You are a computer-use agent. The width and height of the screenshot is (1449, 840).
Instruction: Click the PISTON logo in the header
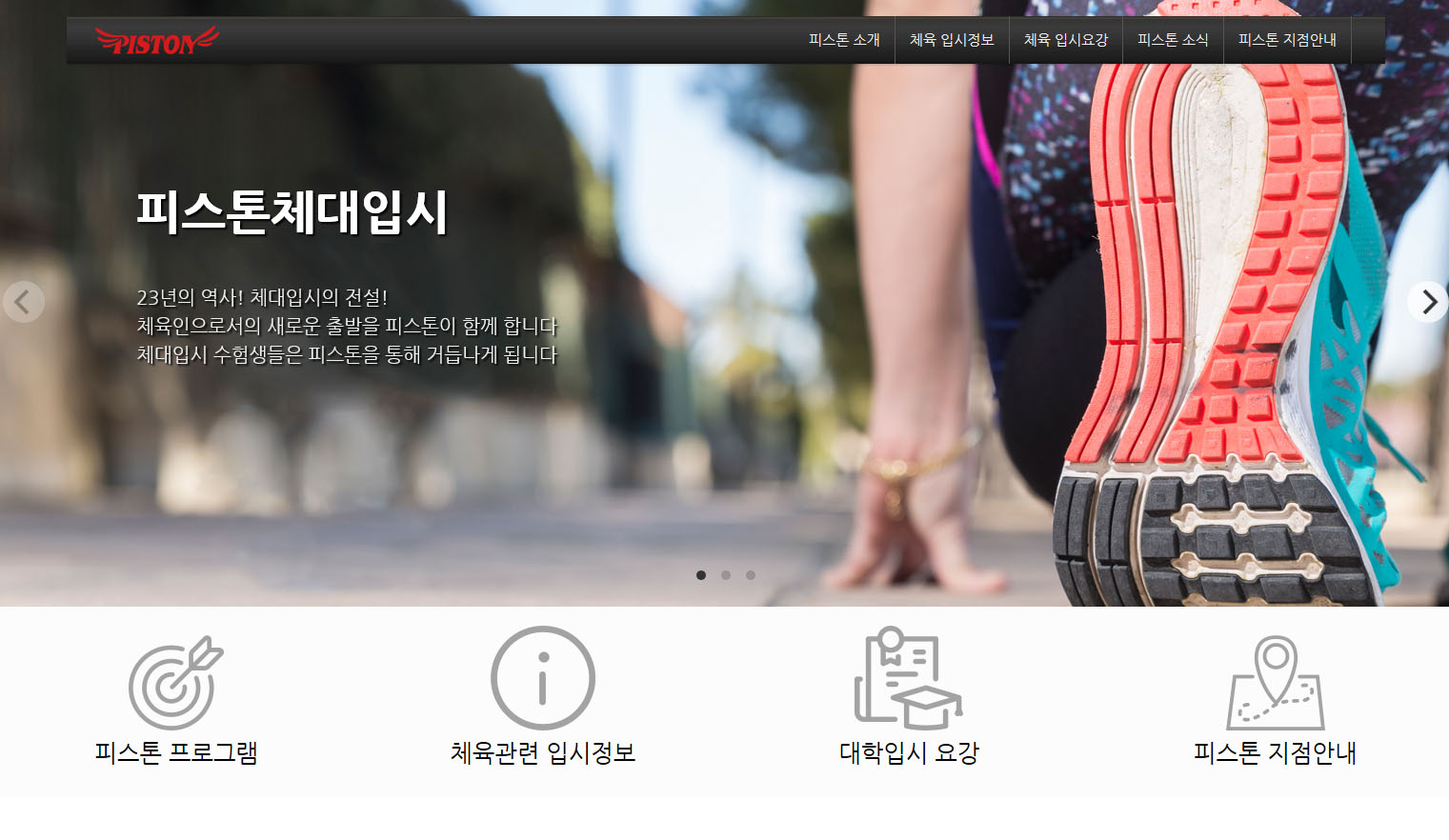[157, 41]
